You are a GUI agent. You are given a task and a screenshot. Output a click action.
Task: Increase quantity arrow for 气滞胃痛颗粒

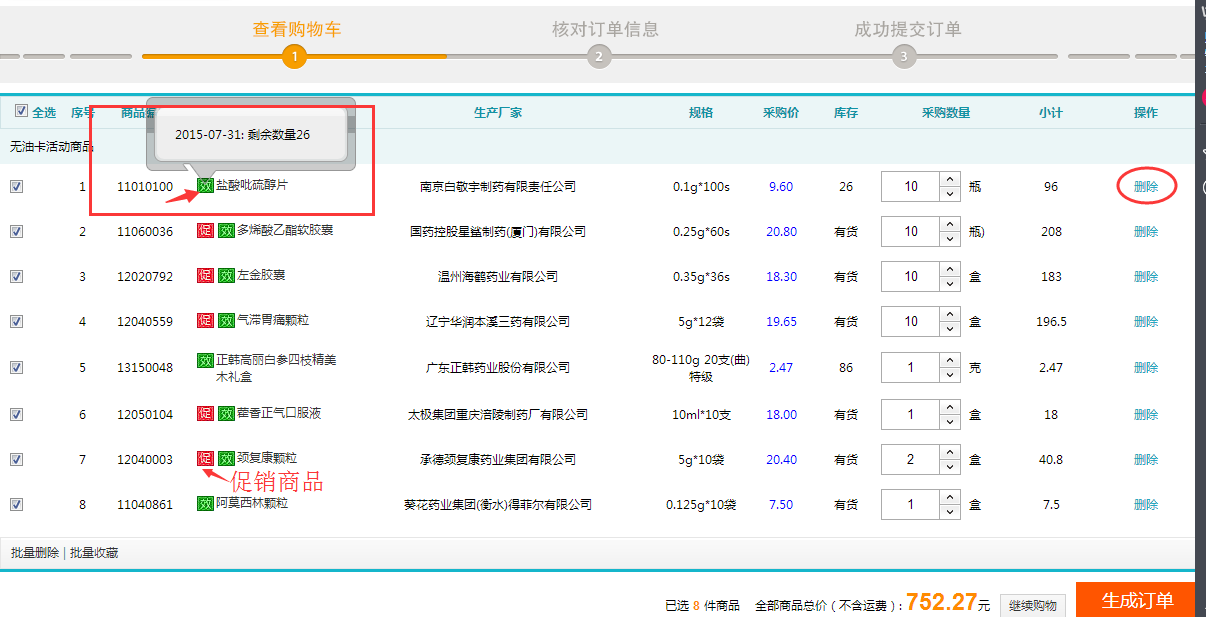point(950,314)
